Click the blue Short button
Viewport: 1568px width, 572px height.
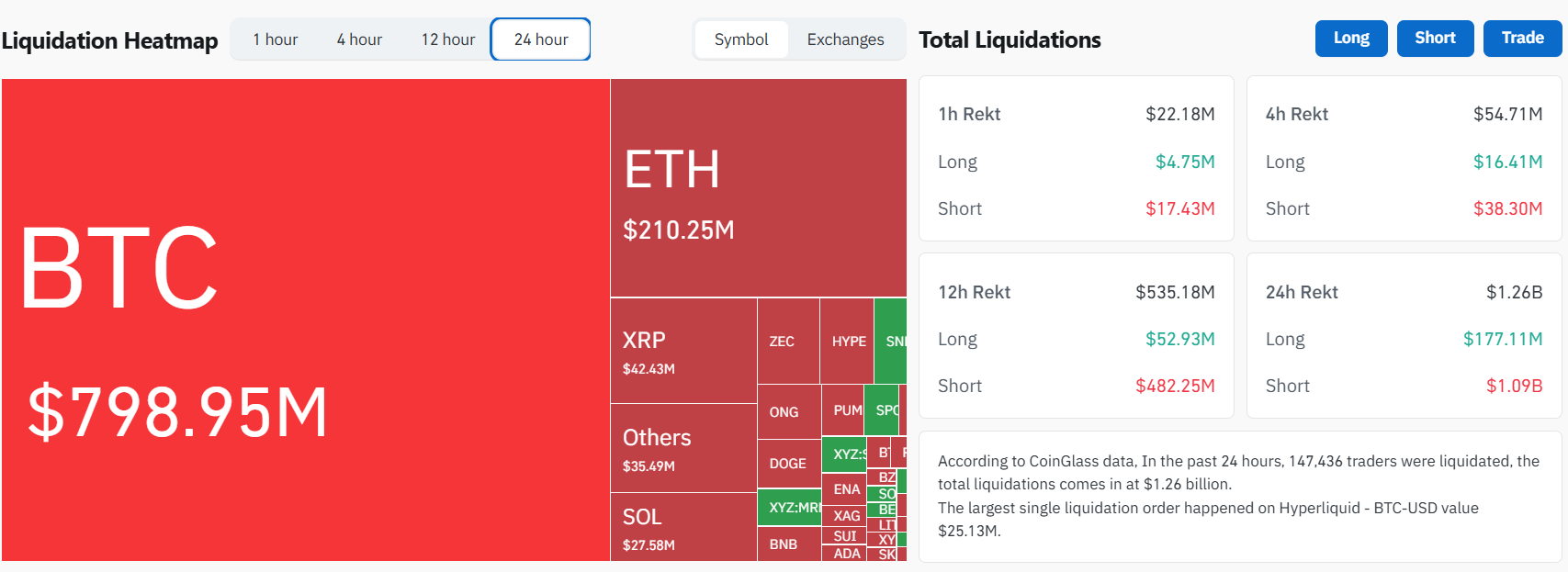(1435, 39)
